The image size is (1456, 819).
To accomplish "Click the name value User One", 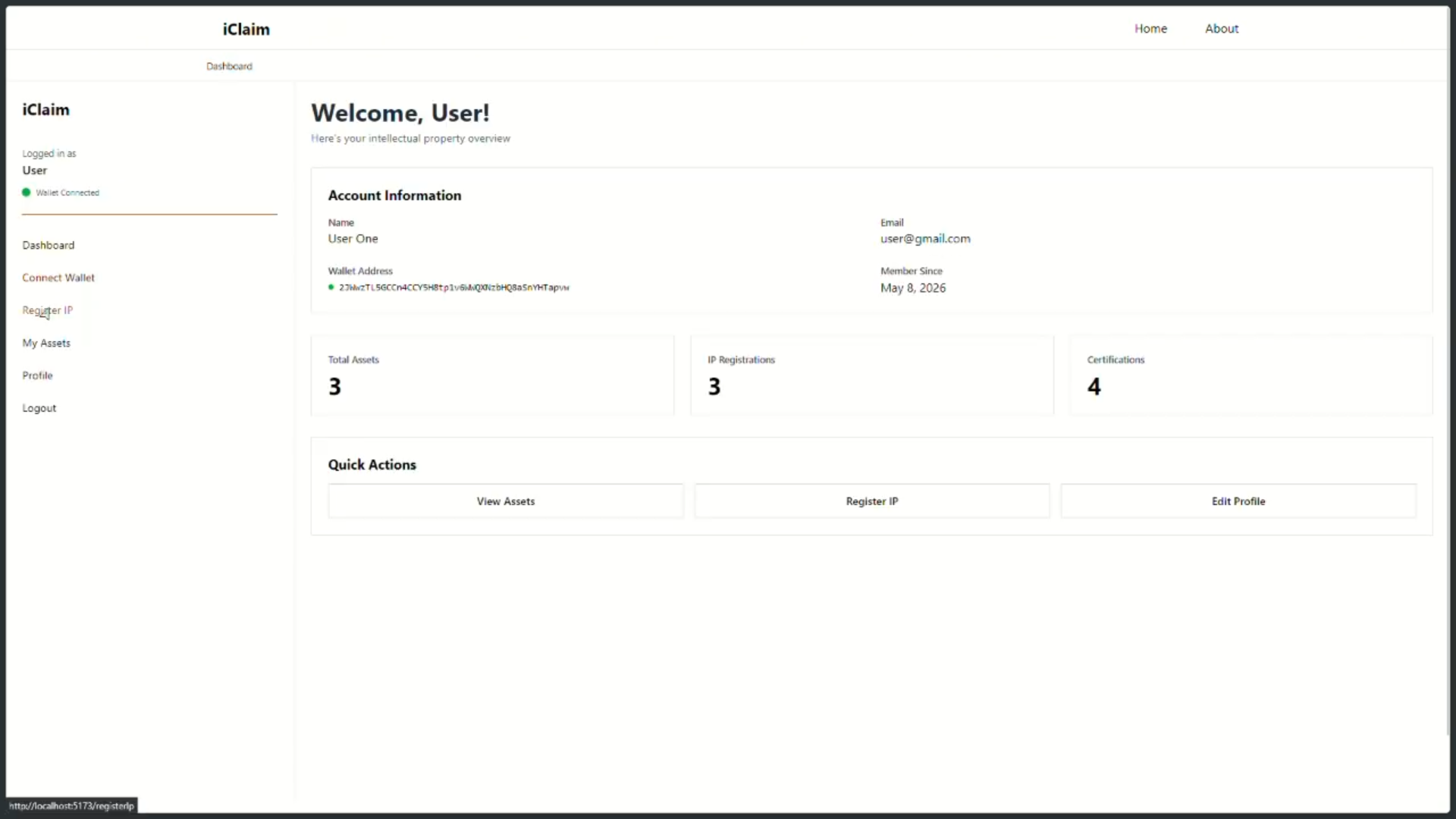I will click(353, 239).
